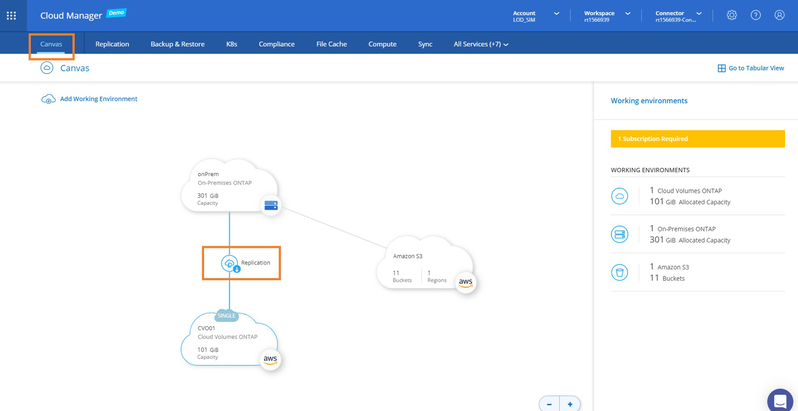This screenshot has height=411, width=798.
Task: Go to Tabular View
Action: pos(750,68)
